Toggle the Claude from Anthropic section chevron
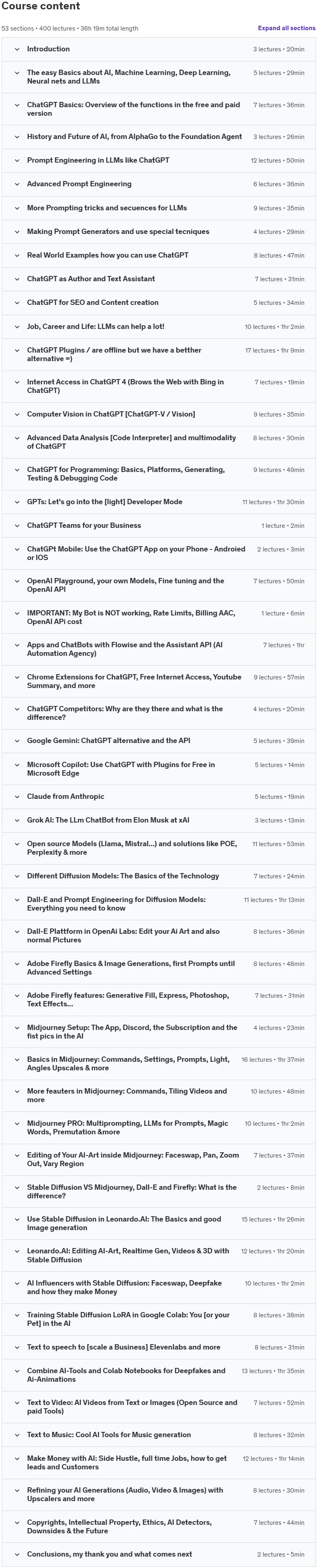The image size is (318, 1568). pos(17,796)
